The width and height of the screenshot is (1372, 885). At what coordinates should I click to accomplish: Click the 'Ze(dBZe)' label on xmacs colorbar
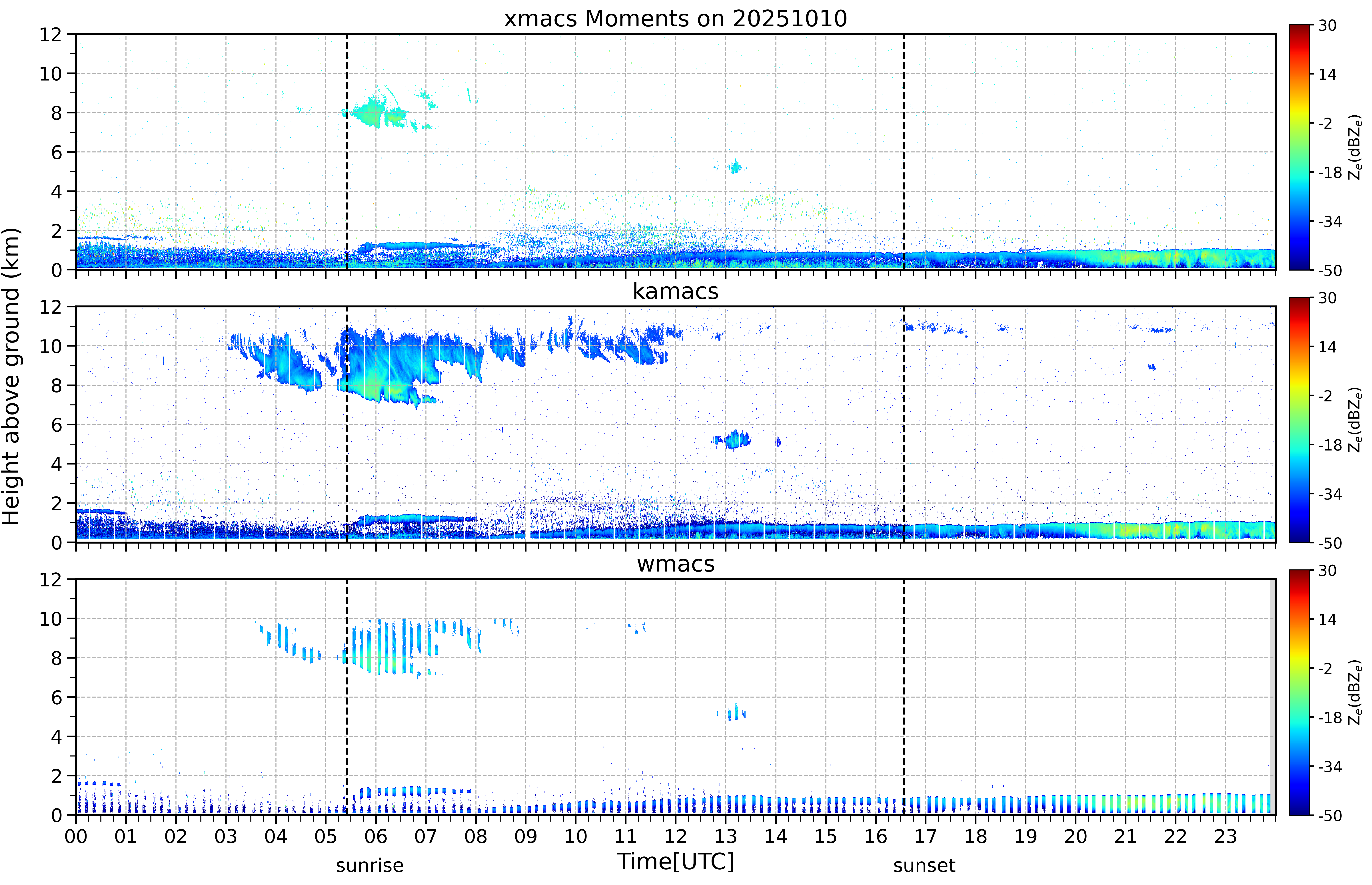pyautogui.click(x=1355, y=147)
